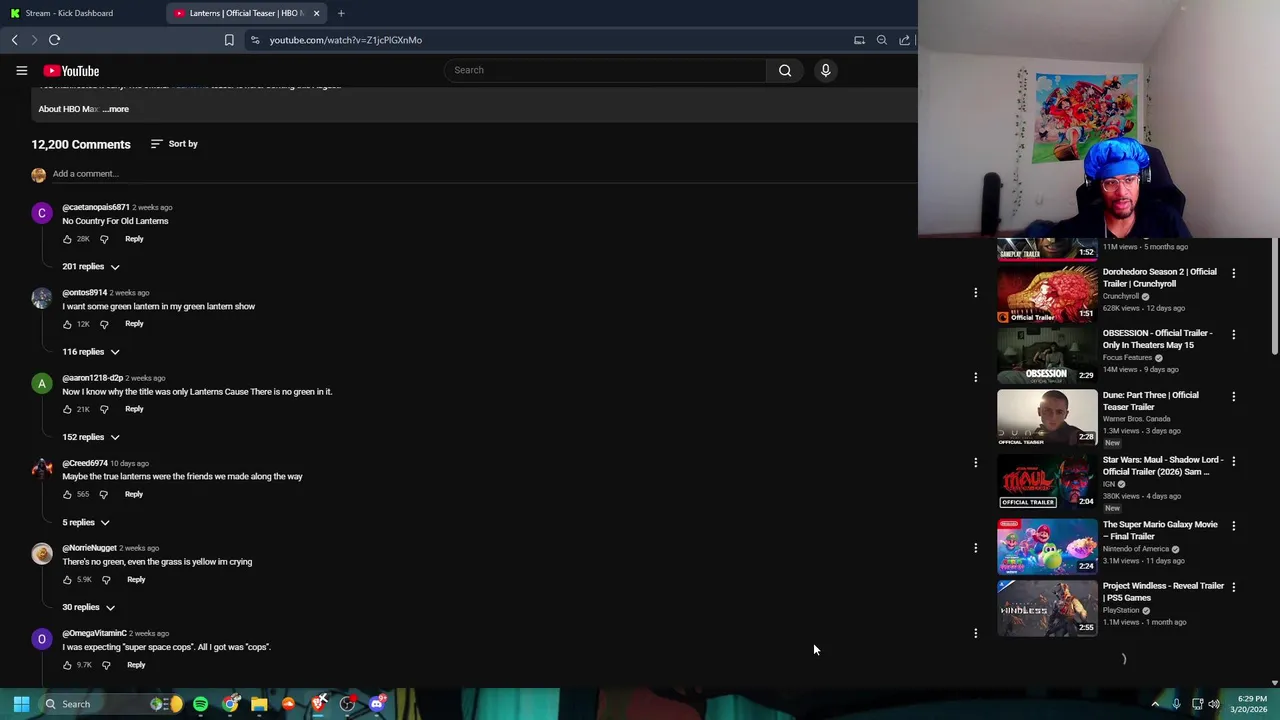The width and height of the screenshot is (1280, 720).
Task: Open action menu for @ontos8914 comment
Action: [x=975, y=292]
